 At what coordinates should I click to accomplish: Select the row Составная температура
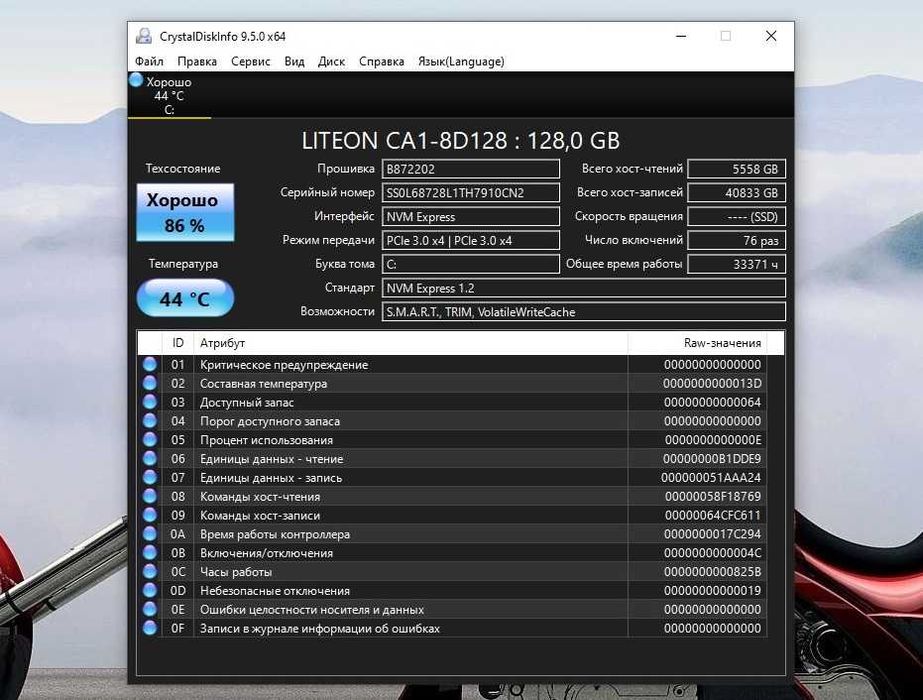(x=452, y=383)
